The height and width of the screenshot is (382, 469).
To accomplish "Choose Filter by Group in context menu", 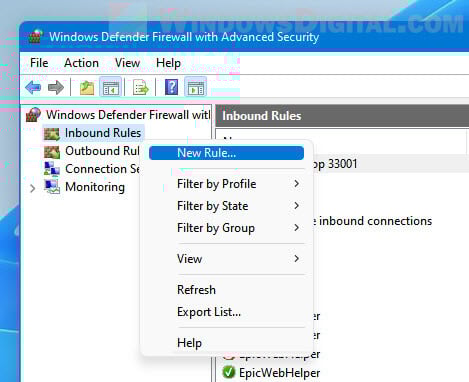I will point(226,228).
